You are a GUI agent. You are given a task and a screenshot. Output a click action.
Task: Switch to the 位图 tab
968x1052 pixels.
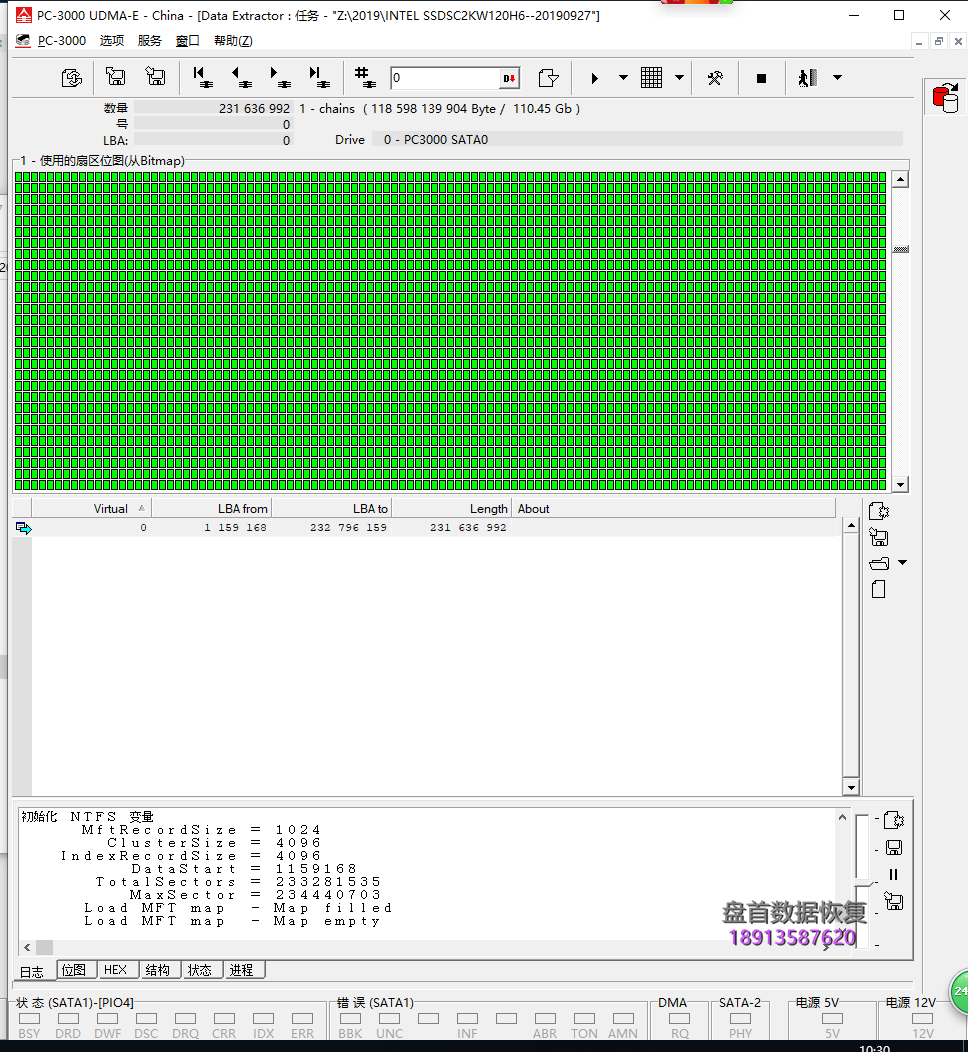(73, 970)
